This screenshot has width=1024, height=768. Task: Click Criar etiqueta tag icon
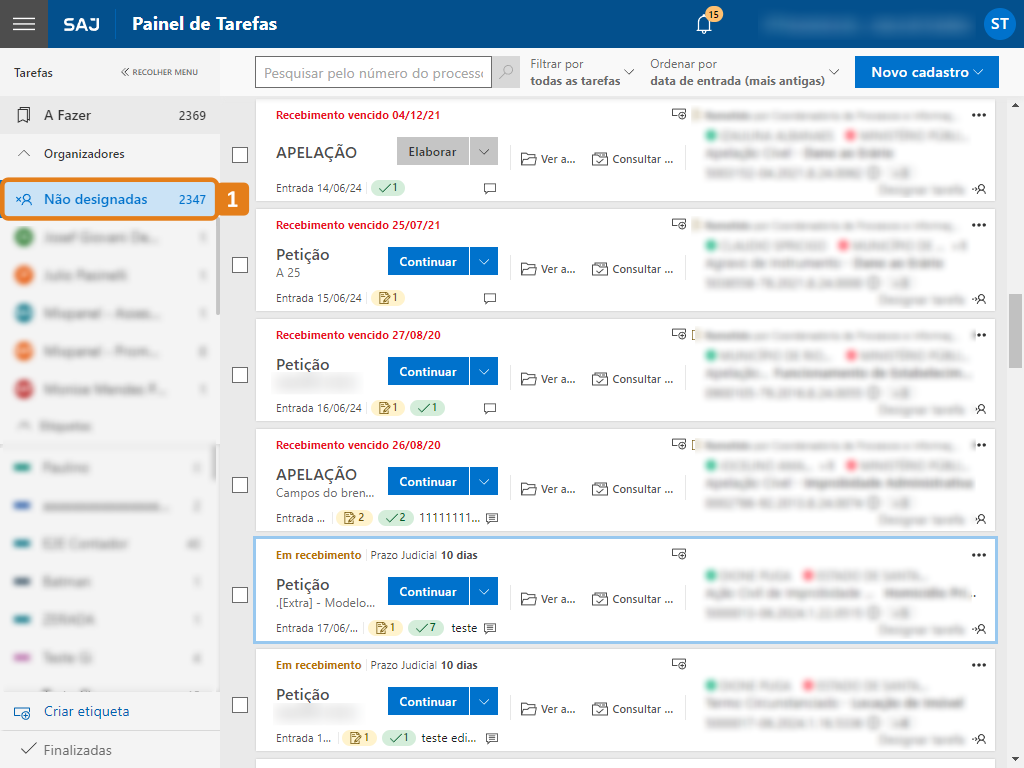(x=23, y=712)
